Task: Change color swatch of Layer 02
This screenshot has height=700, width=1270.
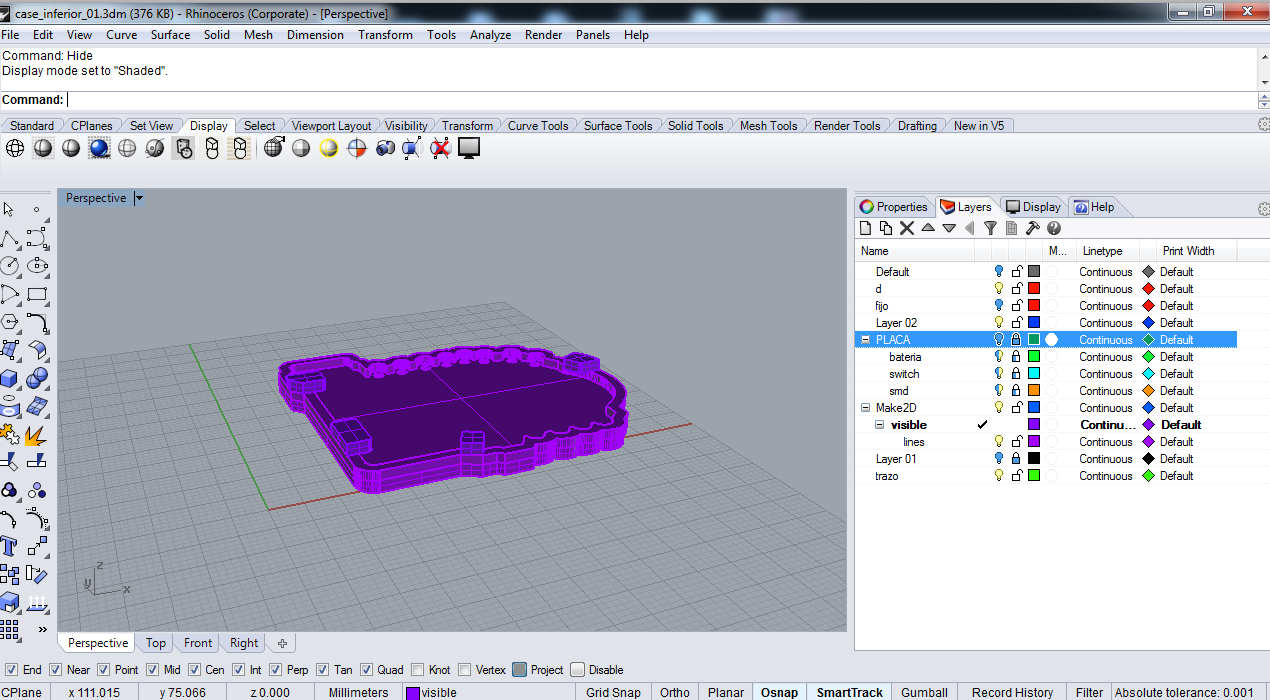Action: click(x=1034, y=323)
